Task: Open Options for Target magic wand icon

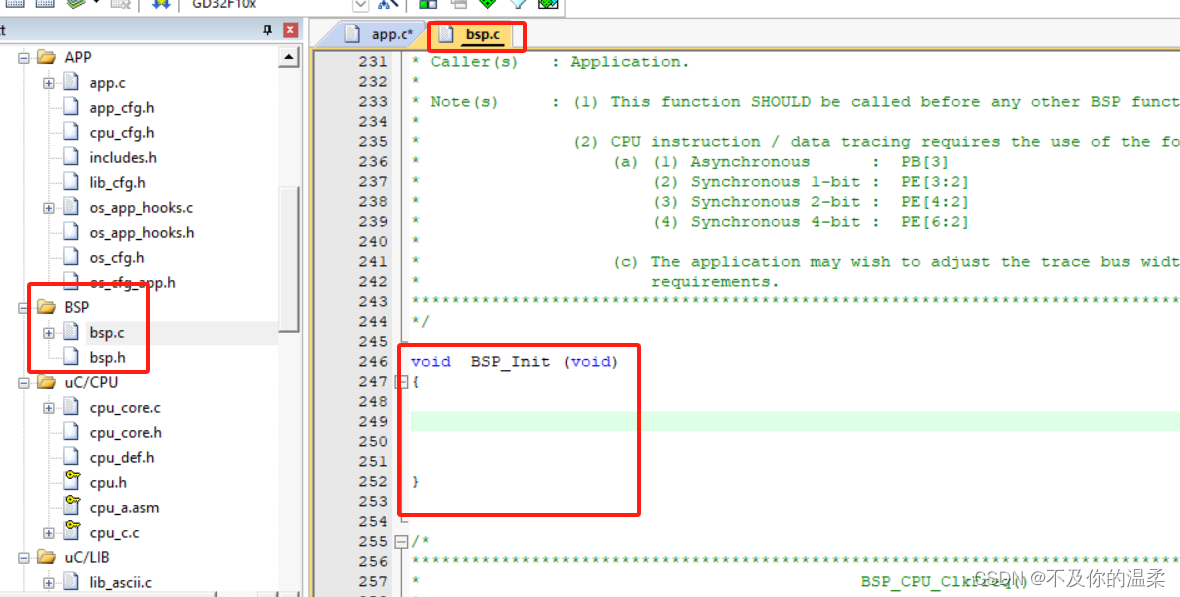Action: pyautogui.click(x=388, y=5)
